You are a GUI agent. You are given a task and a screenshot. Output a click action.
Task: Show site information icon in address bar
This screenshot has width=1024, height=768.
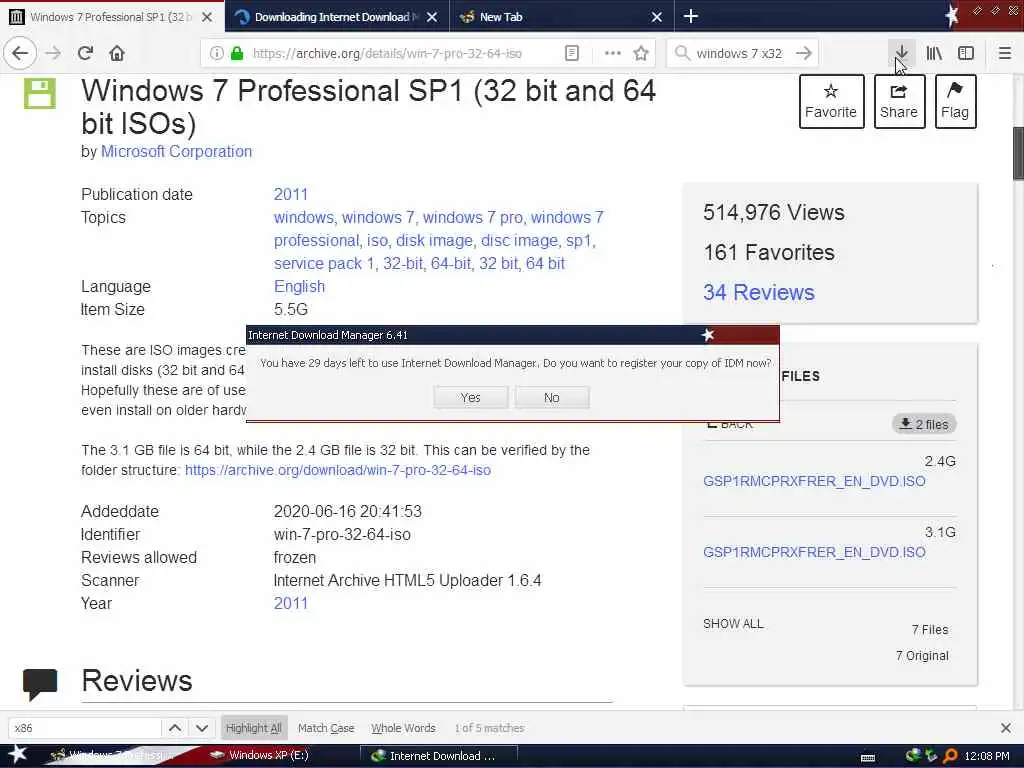(x=216, y=54)
